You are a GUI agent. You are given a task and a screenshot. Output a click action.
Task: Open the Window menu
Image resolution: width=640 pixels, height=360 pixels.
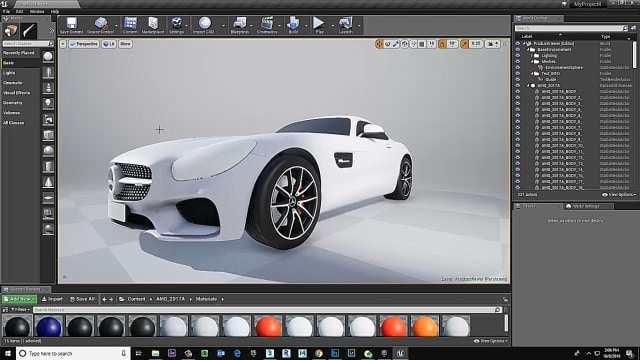click(x=37, y=11)
